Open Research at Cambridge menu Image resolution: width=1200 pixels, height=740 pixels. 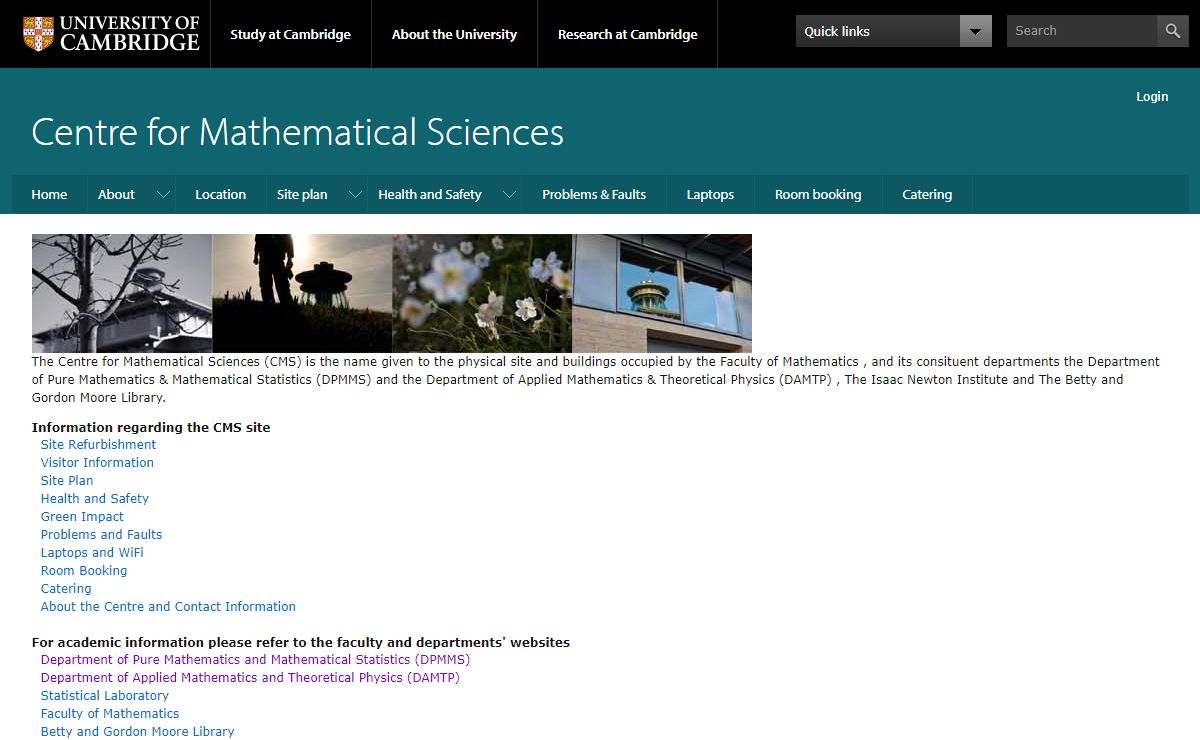(628, 34)
